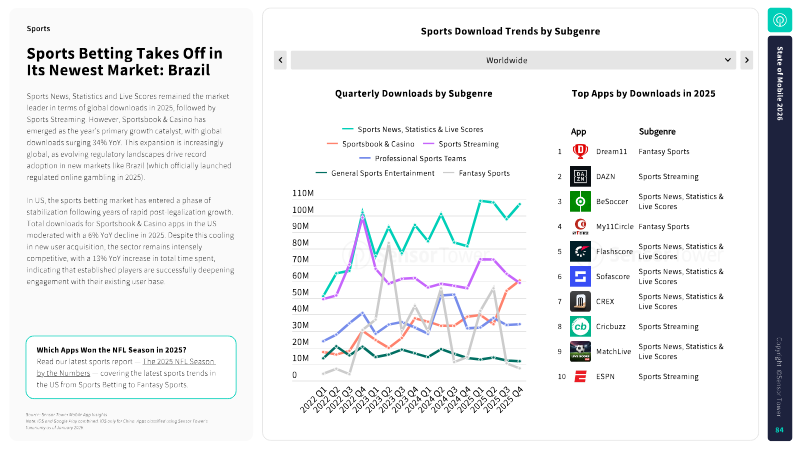This screenshot has width=800, height=450.
Task: Click the My11Circle app icon
Action: tap(580, 226)
